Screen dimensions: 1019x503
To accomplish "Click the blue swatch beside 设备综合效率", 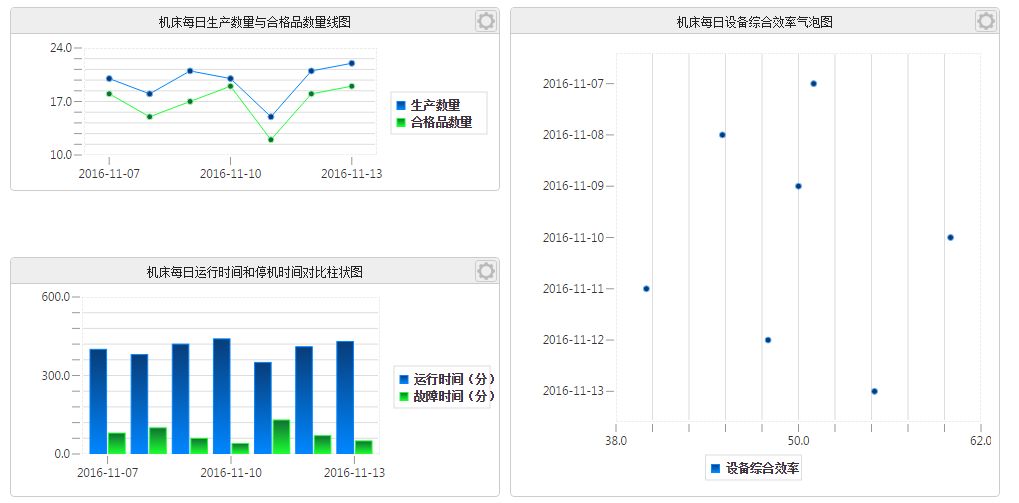I will [716, 468].
